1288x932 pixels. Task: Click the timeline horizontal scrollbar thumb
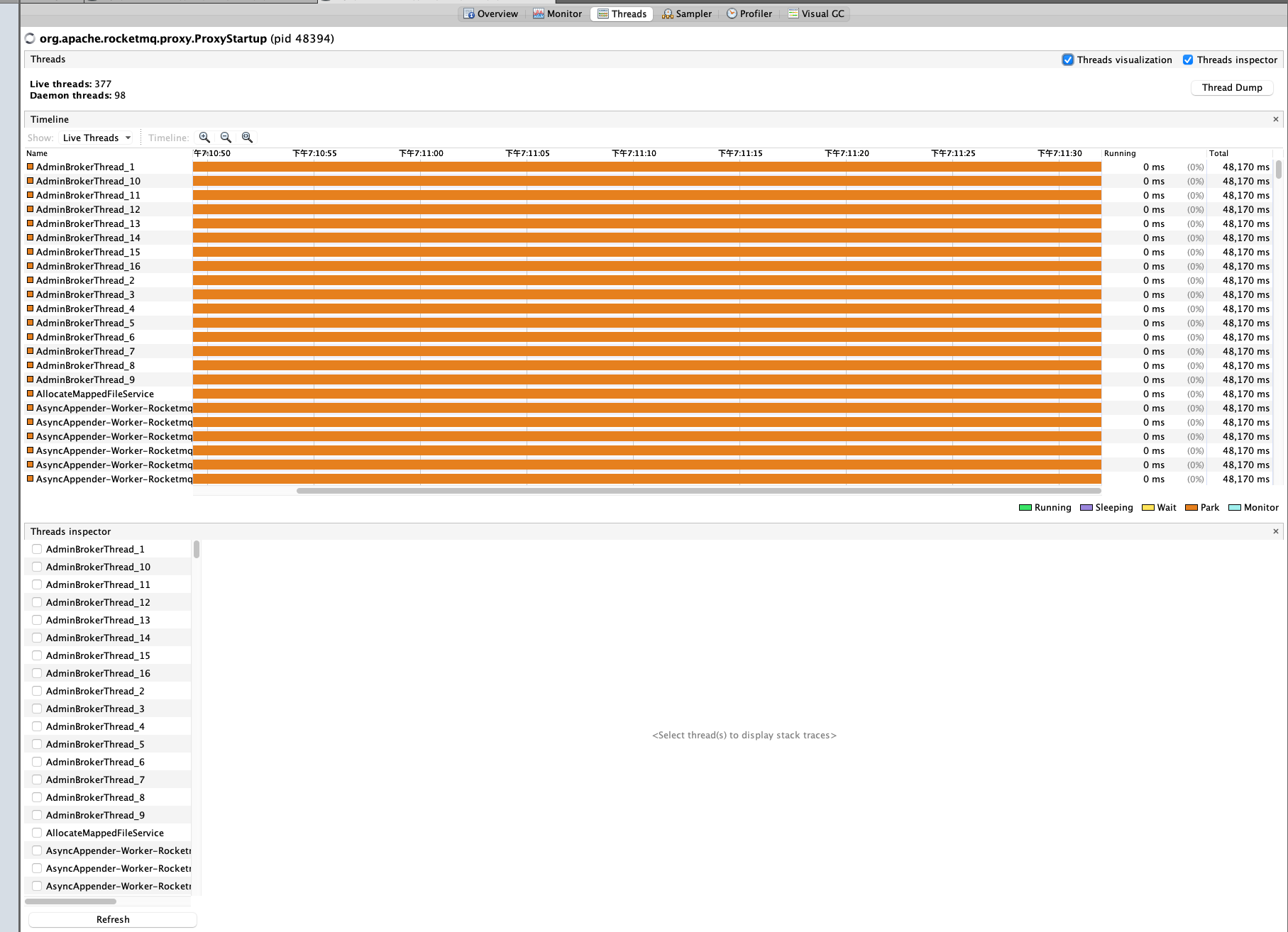[699, 490]
